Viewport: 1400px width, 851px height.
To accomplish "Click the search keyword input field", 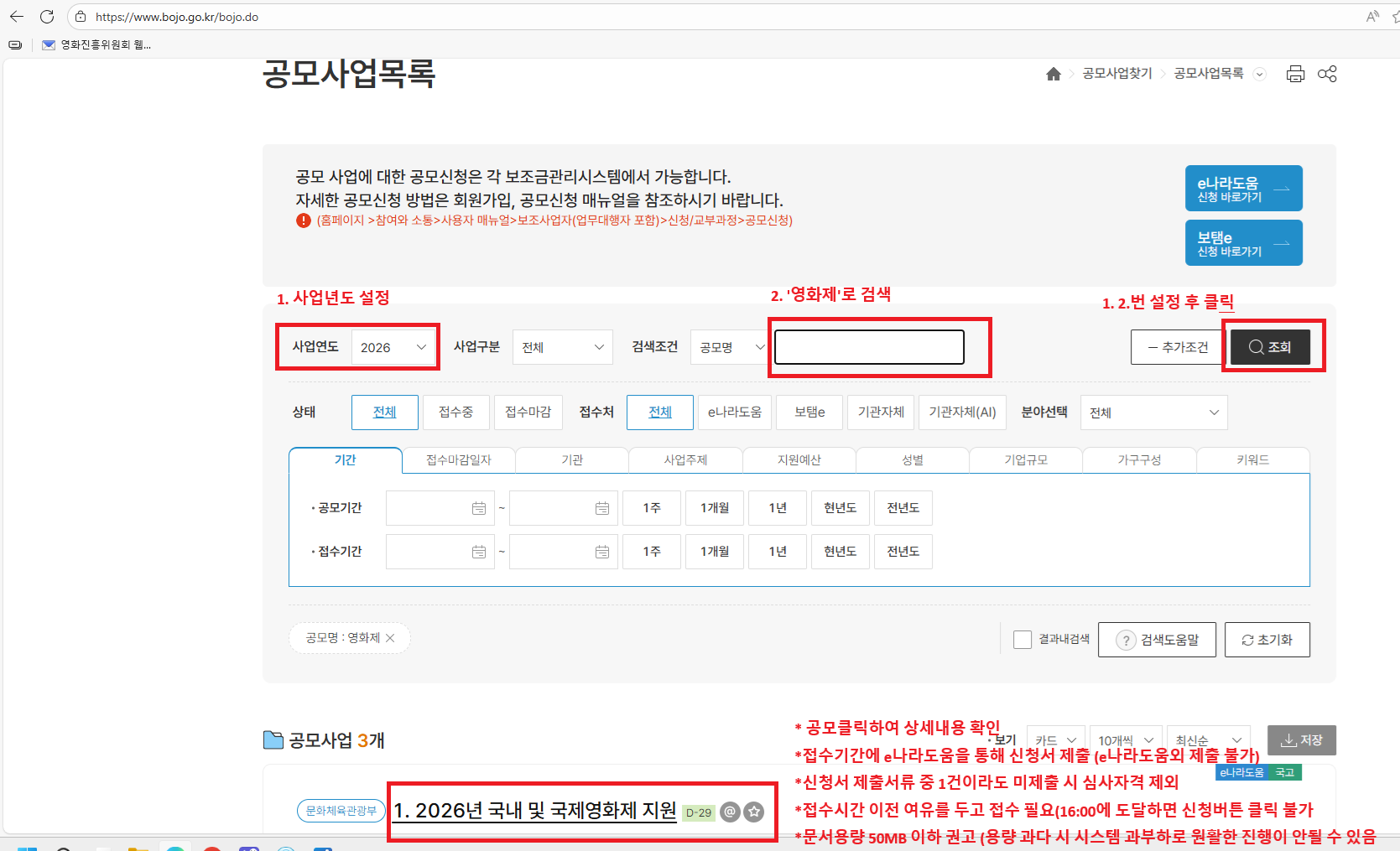I will pos(869,347).
